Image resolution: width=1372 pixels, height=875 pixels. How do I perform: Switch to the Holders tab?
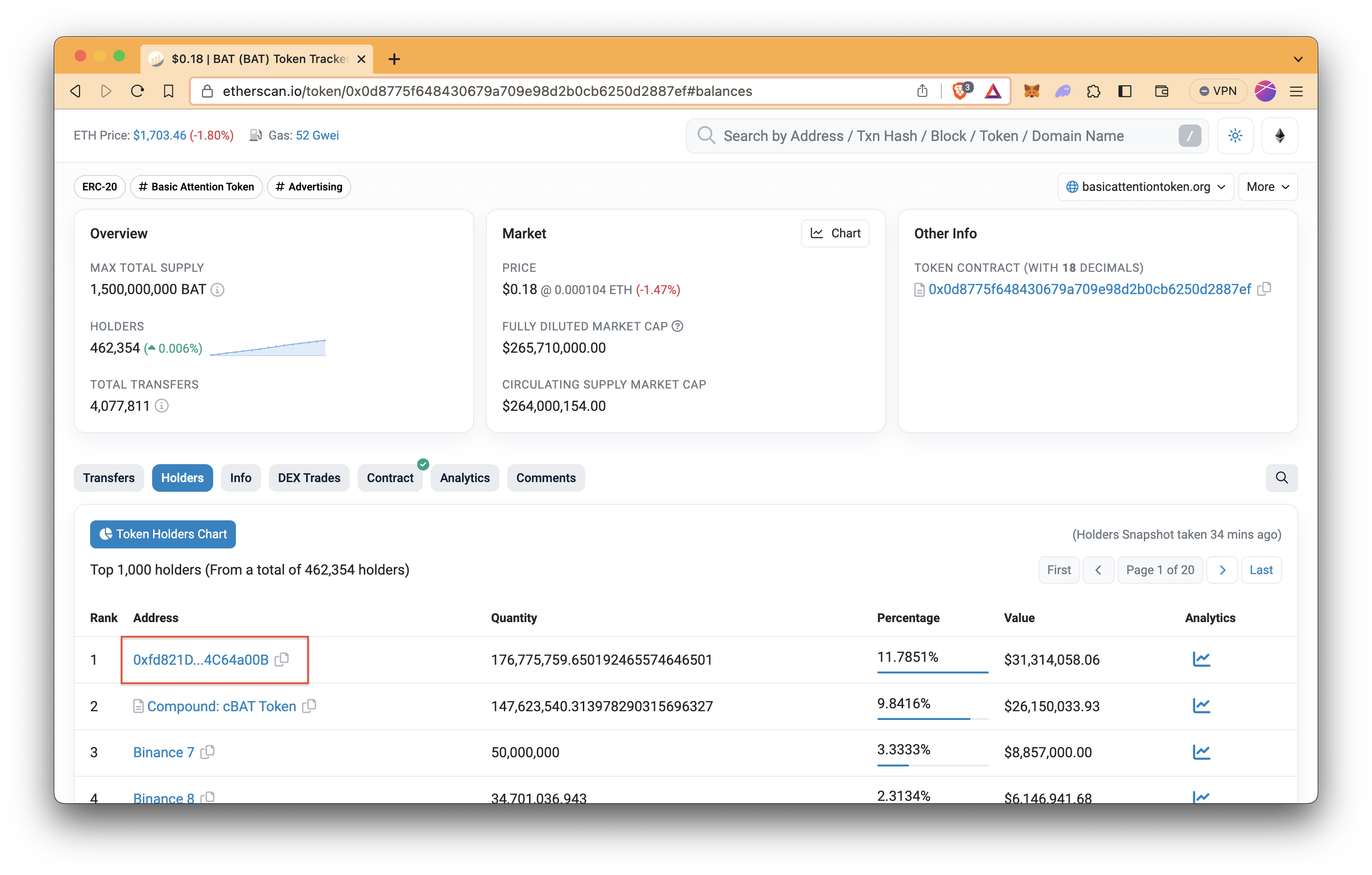pos(182,477)
